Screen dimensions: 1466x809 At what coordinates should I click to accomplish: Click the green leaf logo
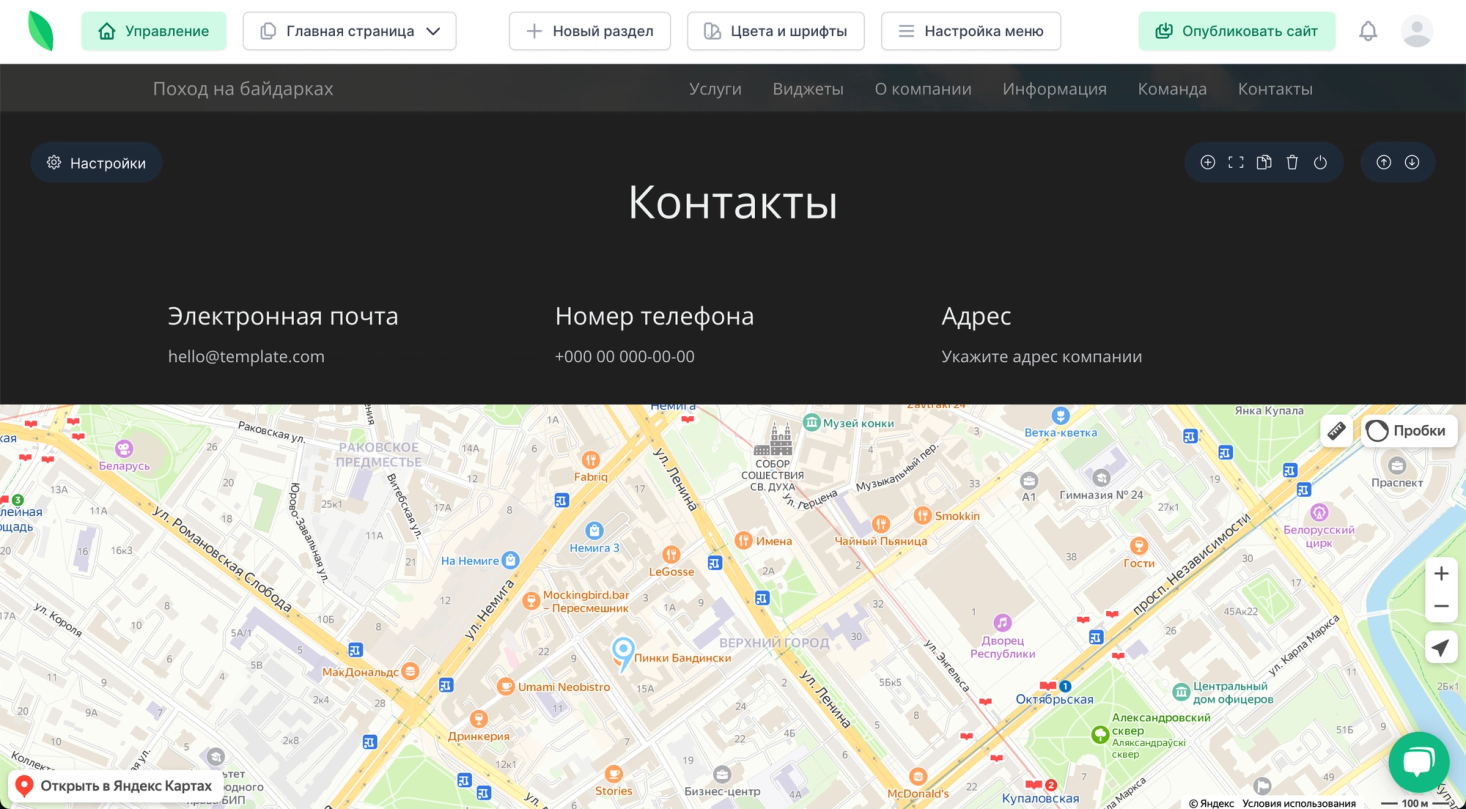point(41,31)
